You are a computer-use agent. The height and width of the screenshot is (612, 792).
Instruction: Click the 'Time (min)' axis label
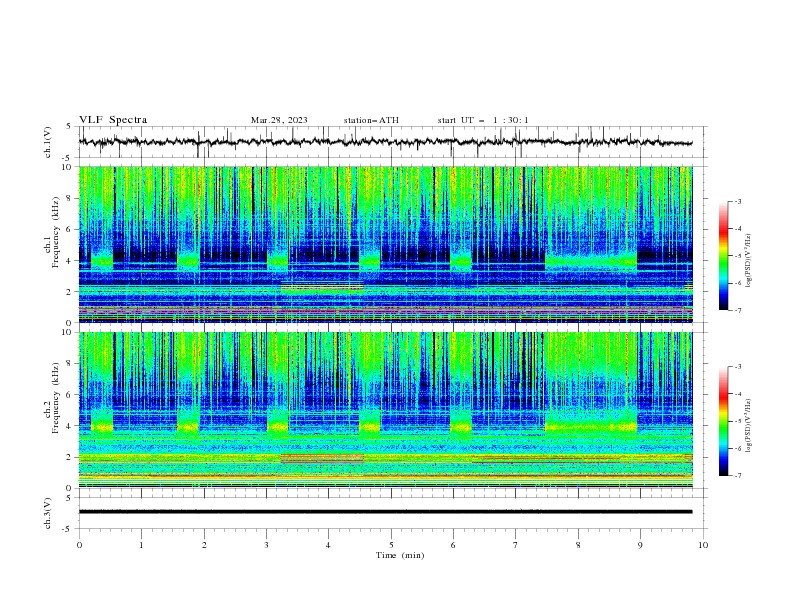400,555
